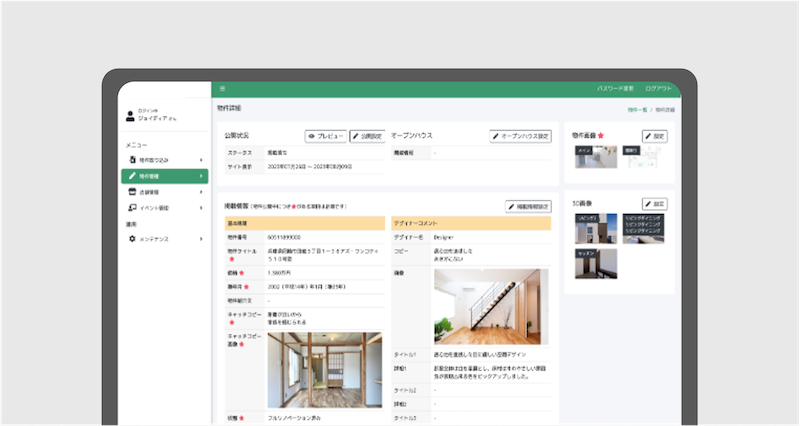
Task: Open イベント管理 in the sidebar menu
Action: click(x=165, y=208)
